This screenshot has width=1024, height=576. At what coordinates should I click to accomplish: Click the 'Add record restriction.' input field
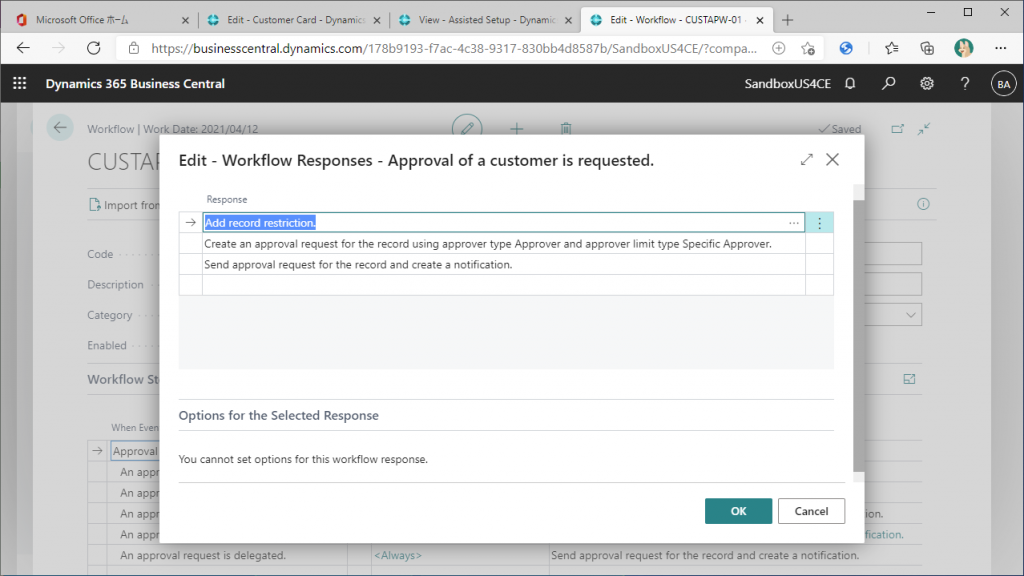click(x=490, y=223)
